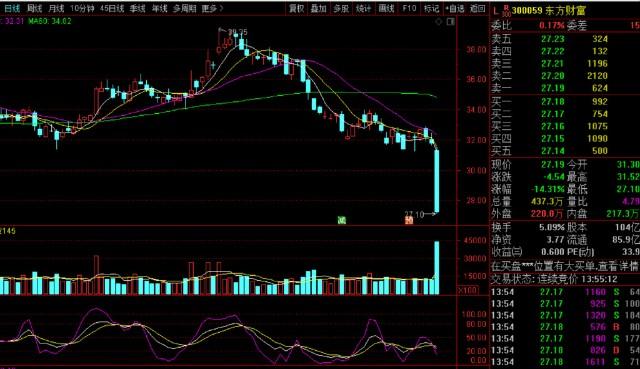Image resolution: width=640 pixels, height=369 pixels.
Task: Click the 标记 mark button
Action: (x=431, y=8)
